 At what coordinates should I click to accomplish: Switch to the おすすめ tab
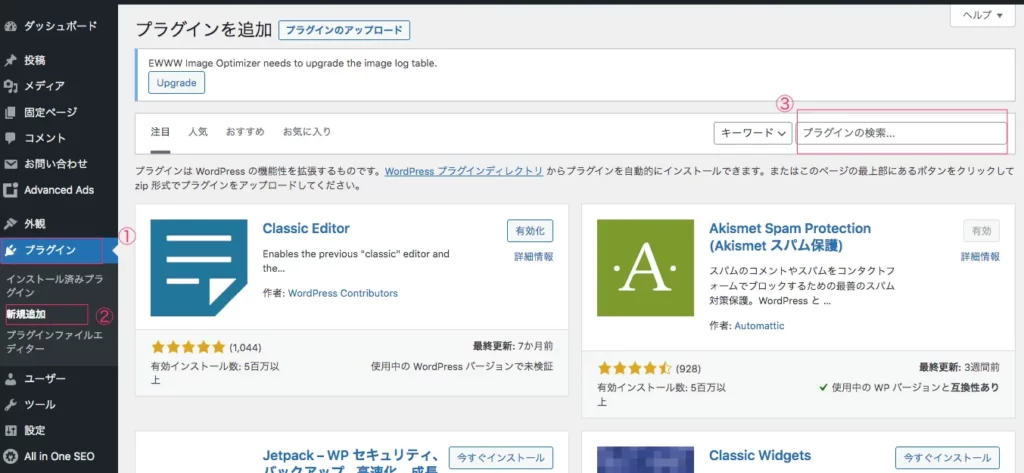pos(245,132)
